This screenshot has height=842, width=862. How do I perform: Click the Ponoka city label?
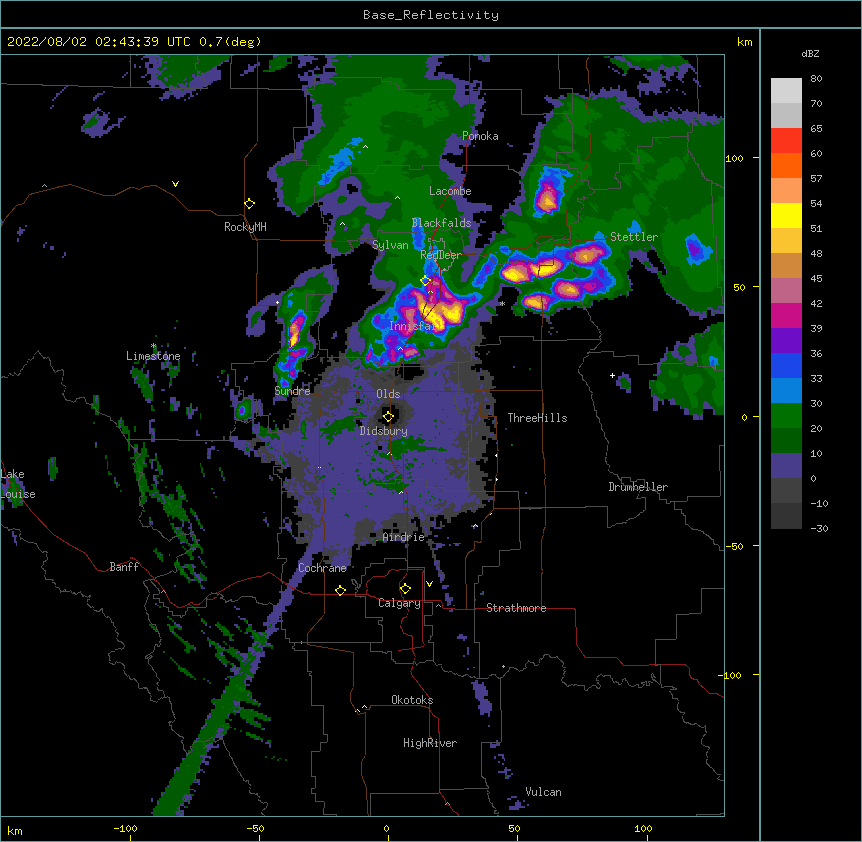(480, 136)
